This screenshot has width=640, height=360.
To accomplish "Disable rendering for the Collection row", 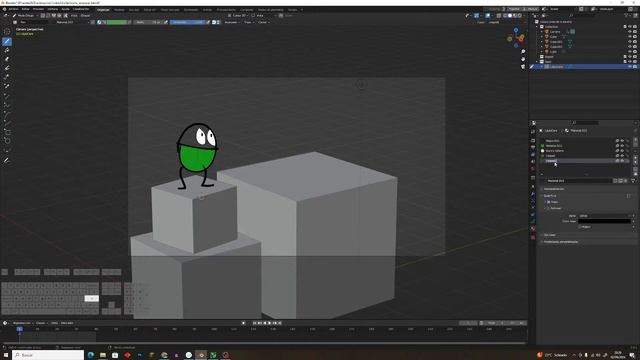I will click(635, 27).
